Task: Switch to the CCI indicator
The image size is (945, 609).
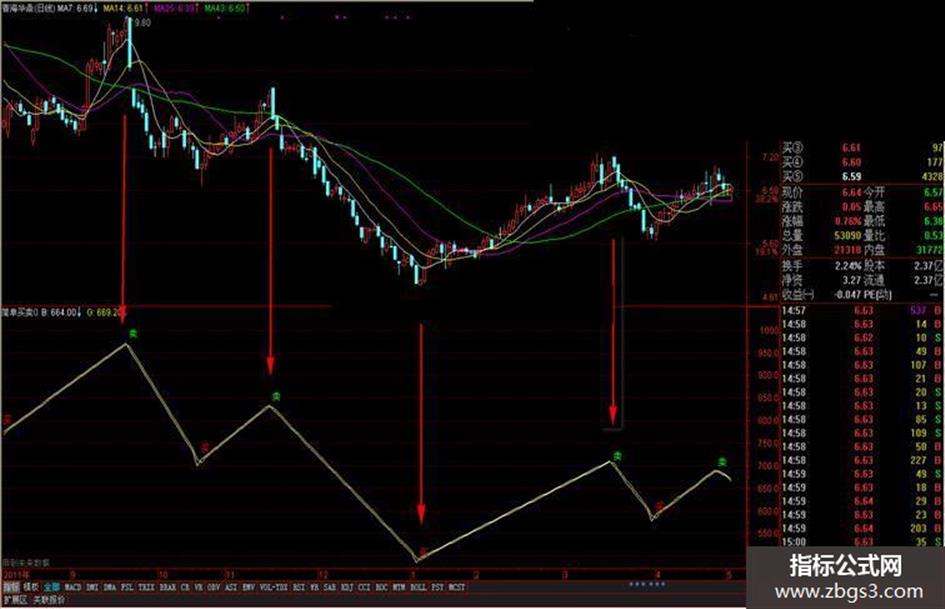Action: tap(364, 587)
